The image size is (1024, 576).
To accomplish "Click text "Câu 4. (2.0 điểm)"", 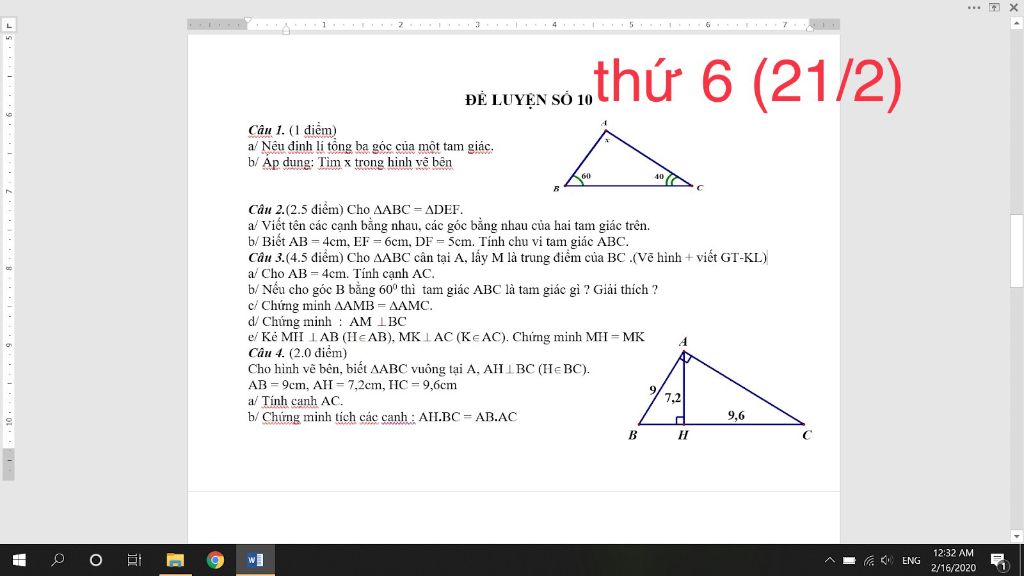I will [297, 353].
